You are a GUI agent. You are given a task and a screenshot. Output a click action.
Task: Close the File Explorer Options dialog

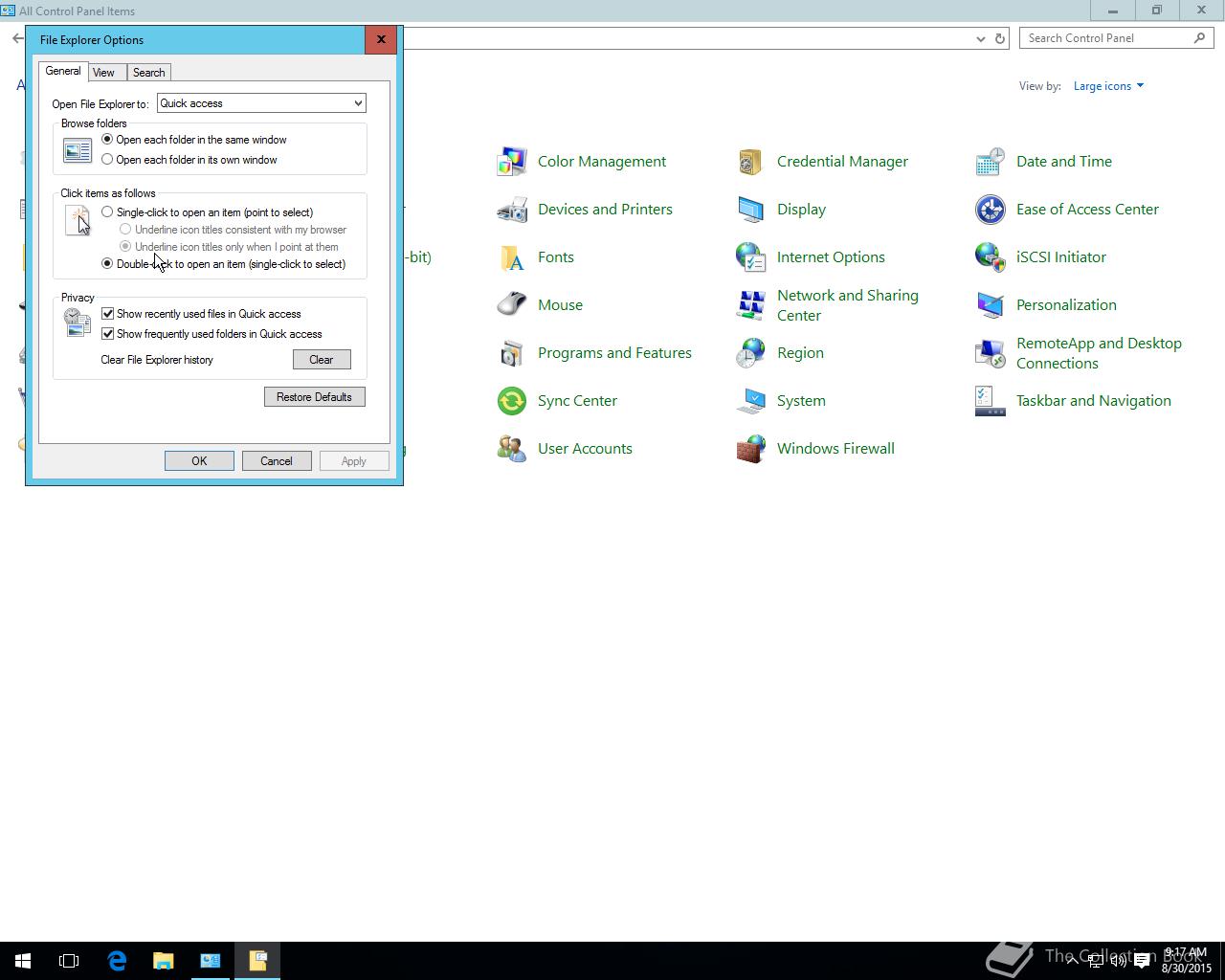tap(381, 39)
